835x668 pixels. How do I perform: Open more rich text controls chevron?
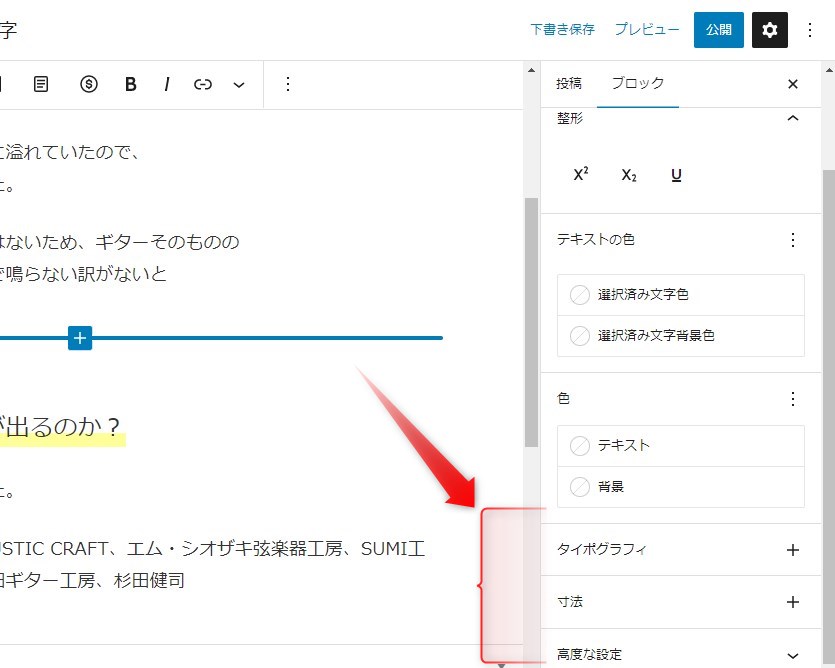pyautogui.click(x=239, y=85)
